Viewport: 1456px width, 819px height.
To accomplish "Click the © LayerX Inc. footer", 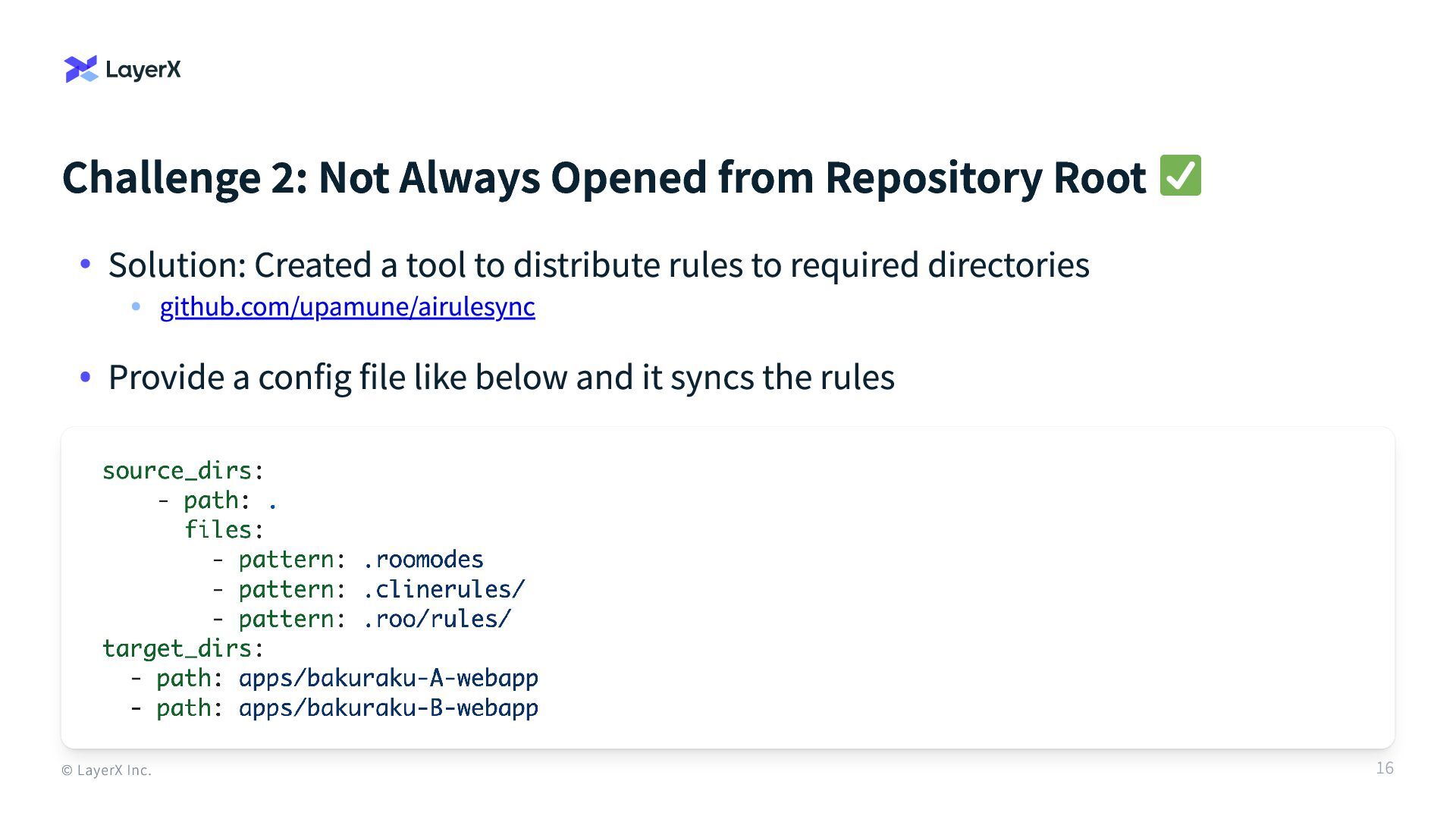I will coord(106,770).
